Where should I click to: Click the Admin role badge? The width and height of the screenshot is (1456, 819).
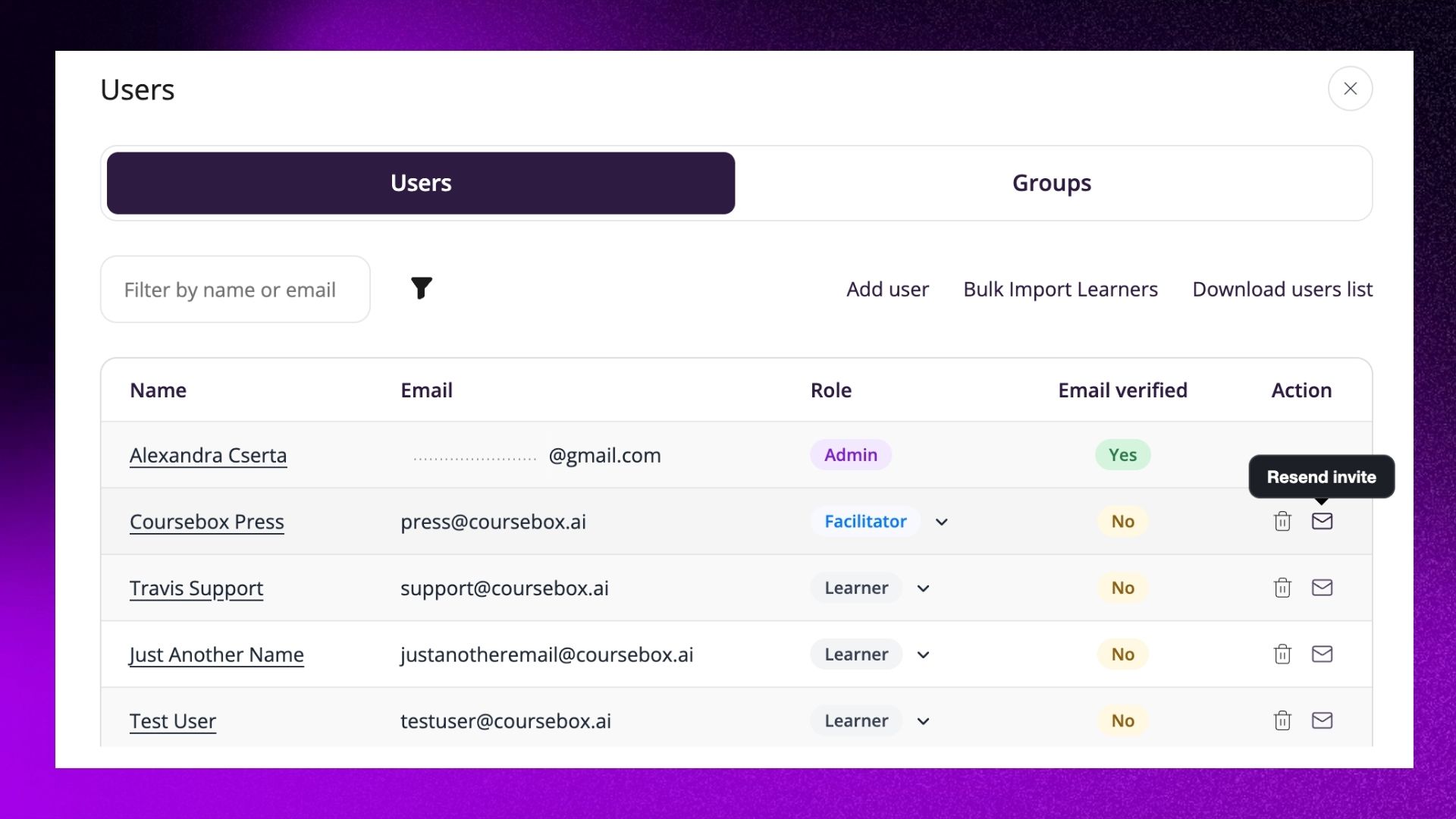851,455
